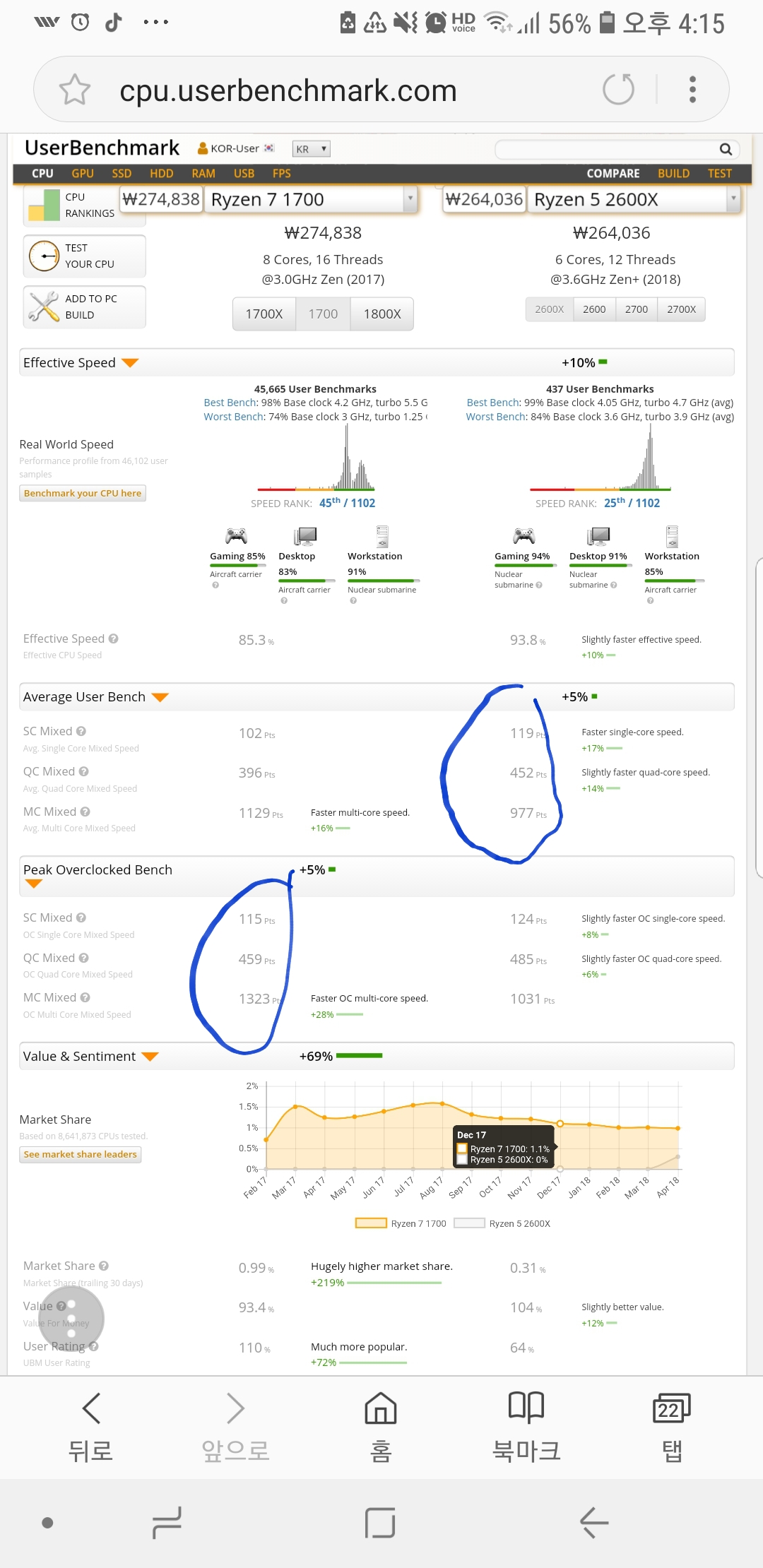Tap the bookmark star icon in address bar

[75, 90]
